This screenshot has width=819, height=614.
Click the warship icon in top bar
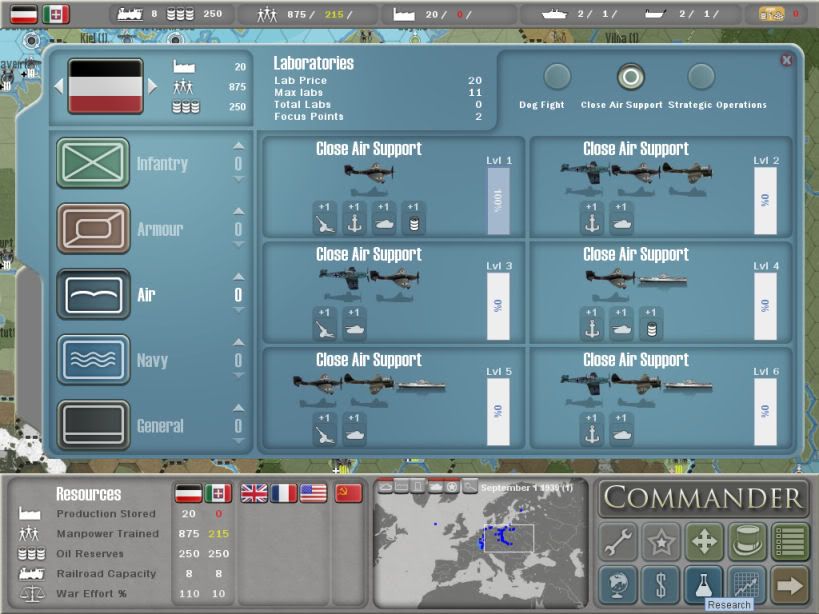click(x=554, y=14)
